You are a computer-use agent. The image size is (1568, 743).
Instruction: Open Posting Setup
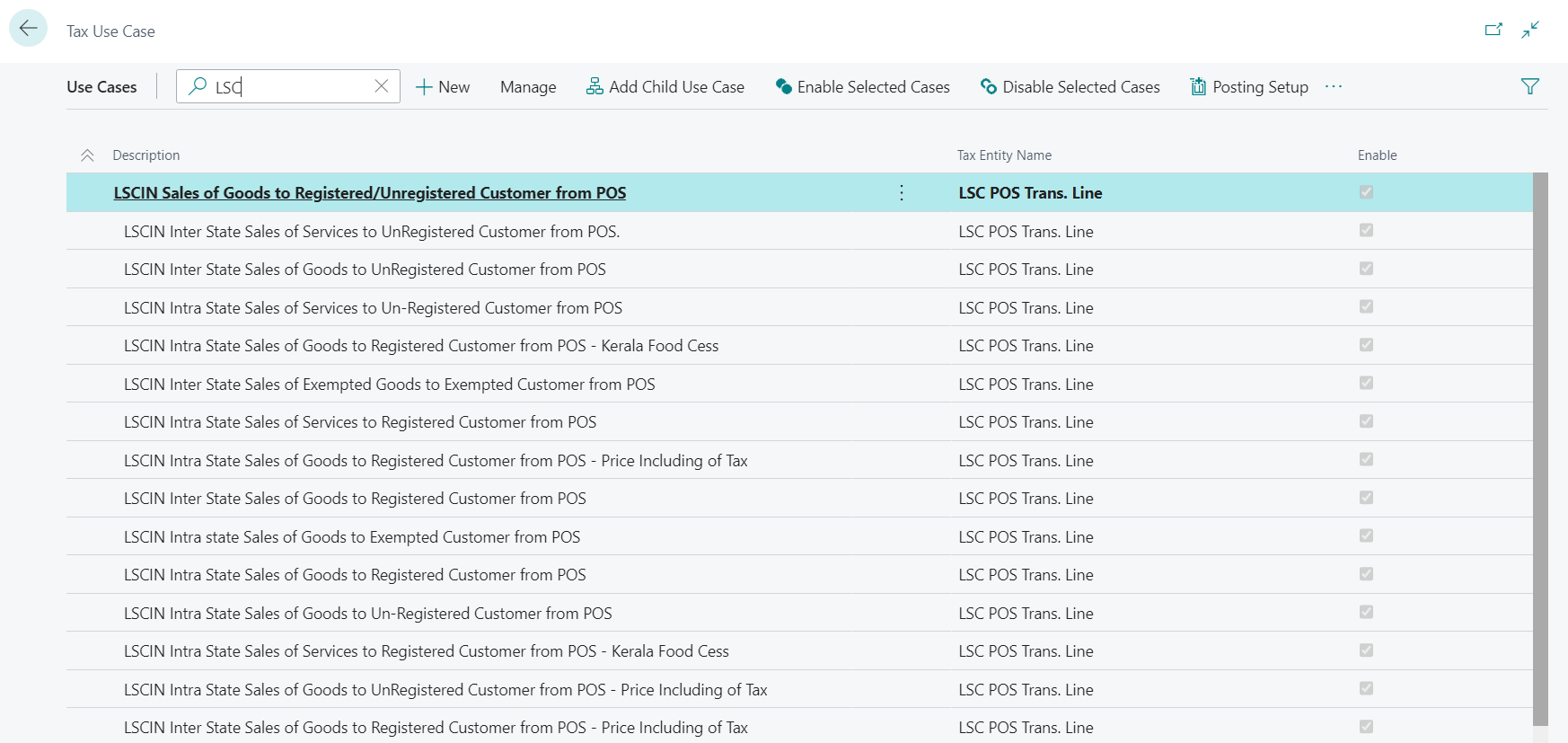click(x=1249, y=87)
